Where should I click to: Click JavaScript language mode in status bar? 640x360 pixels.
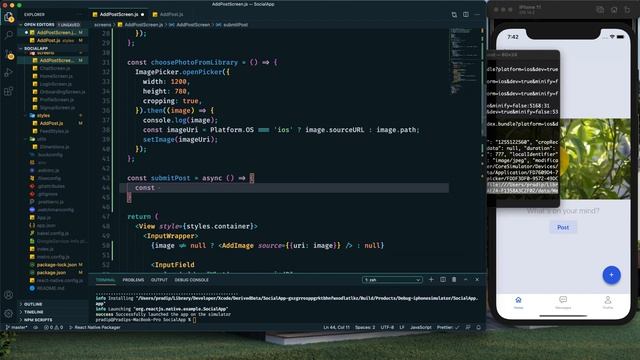coord(420,327)
